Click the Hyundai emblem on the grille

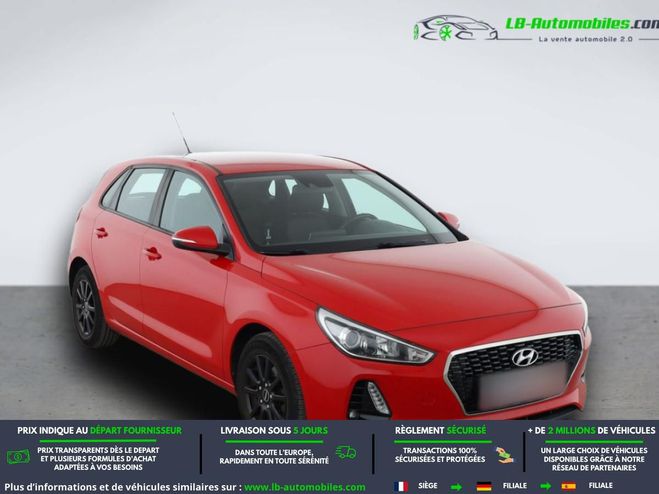pos(525,357)
